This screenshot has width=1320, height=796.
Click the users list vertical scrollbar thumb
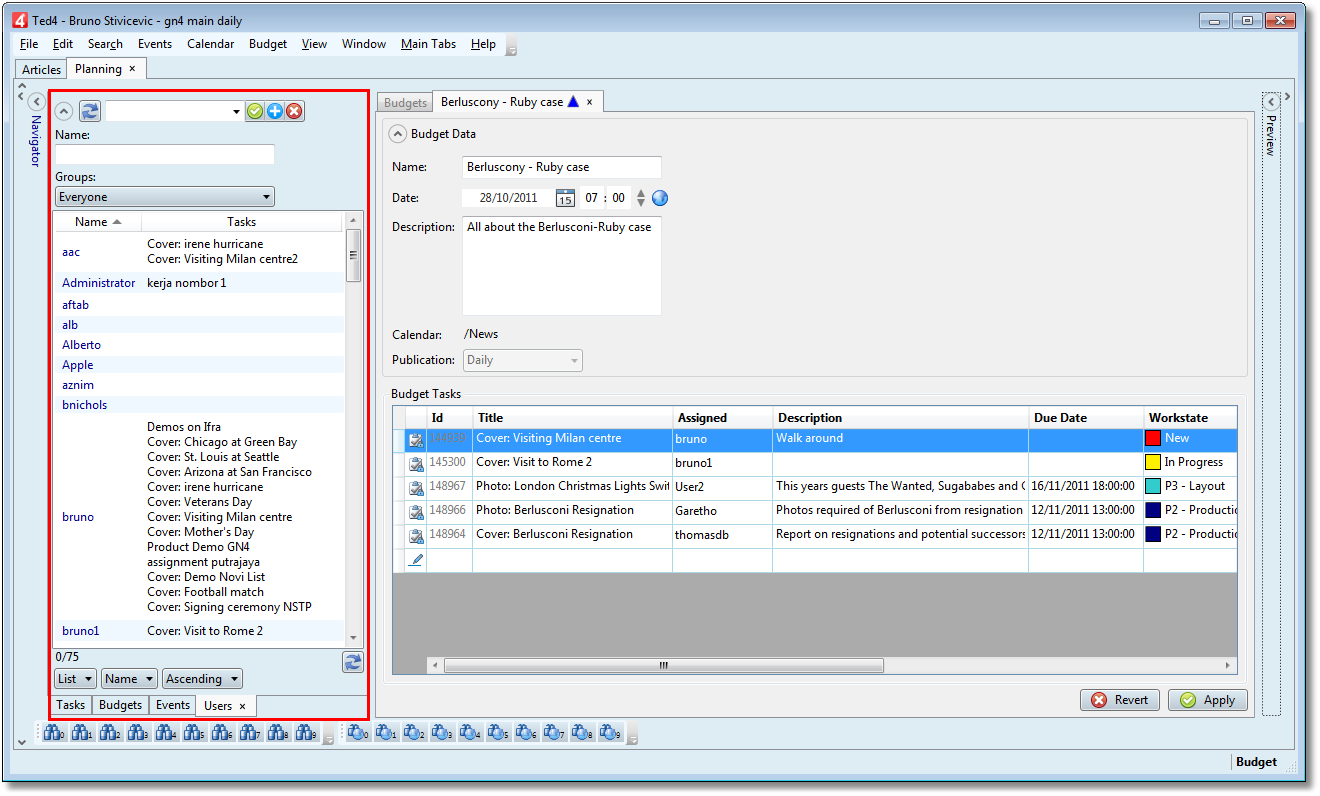(353, 255)
